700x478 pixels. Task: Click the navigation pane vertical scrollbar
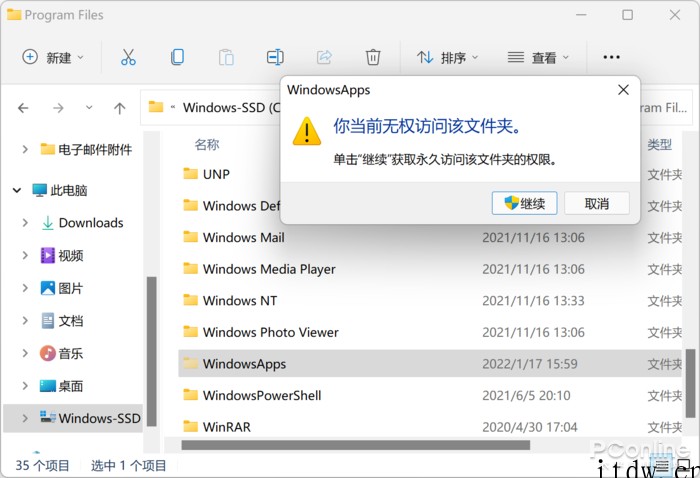[x=152, y=351]
